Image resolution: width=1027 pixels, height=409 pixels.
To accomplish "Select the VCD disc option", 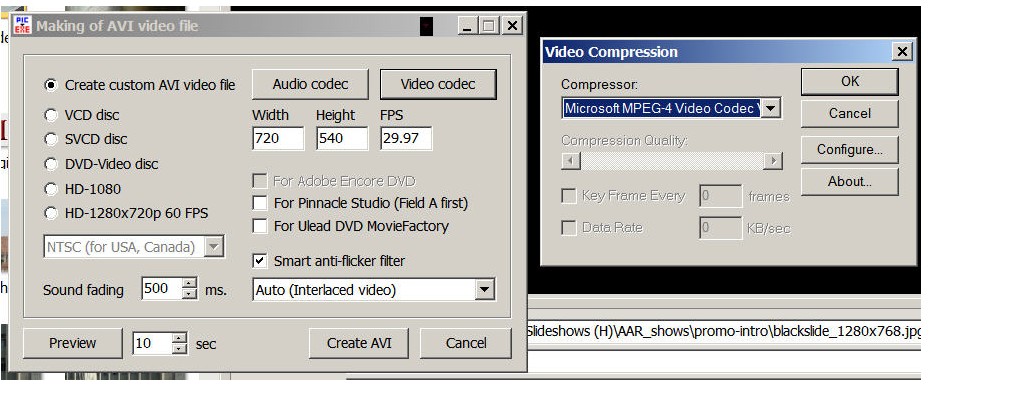I will 52,115.
